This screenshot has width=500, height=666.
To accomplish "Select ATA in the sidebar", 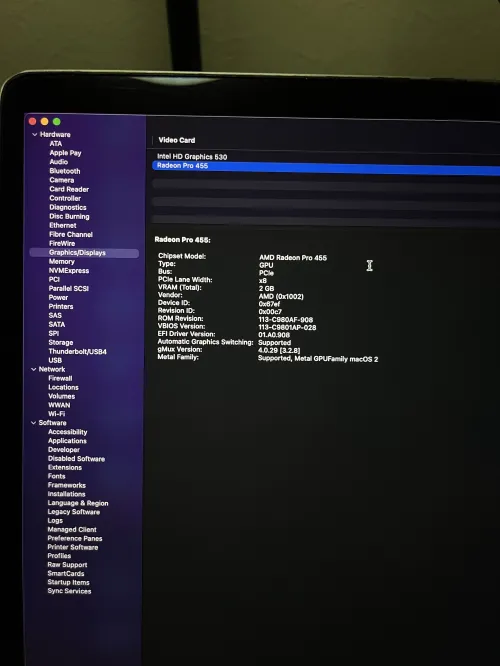I will 56,144.
